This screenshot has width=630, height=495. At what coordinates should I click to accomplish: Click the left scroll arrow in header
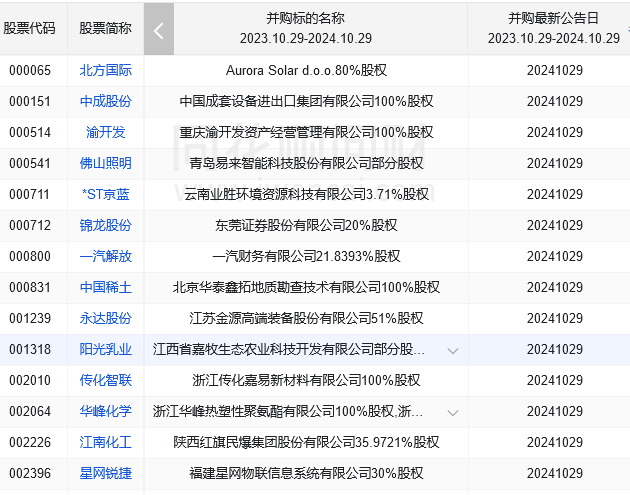[x=158, y=29]
